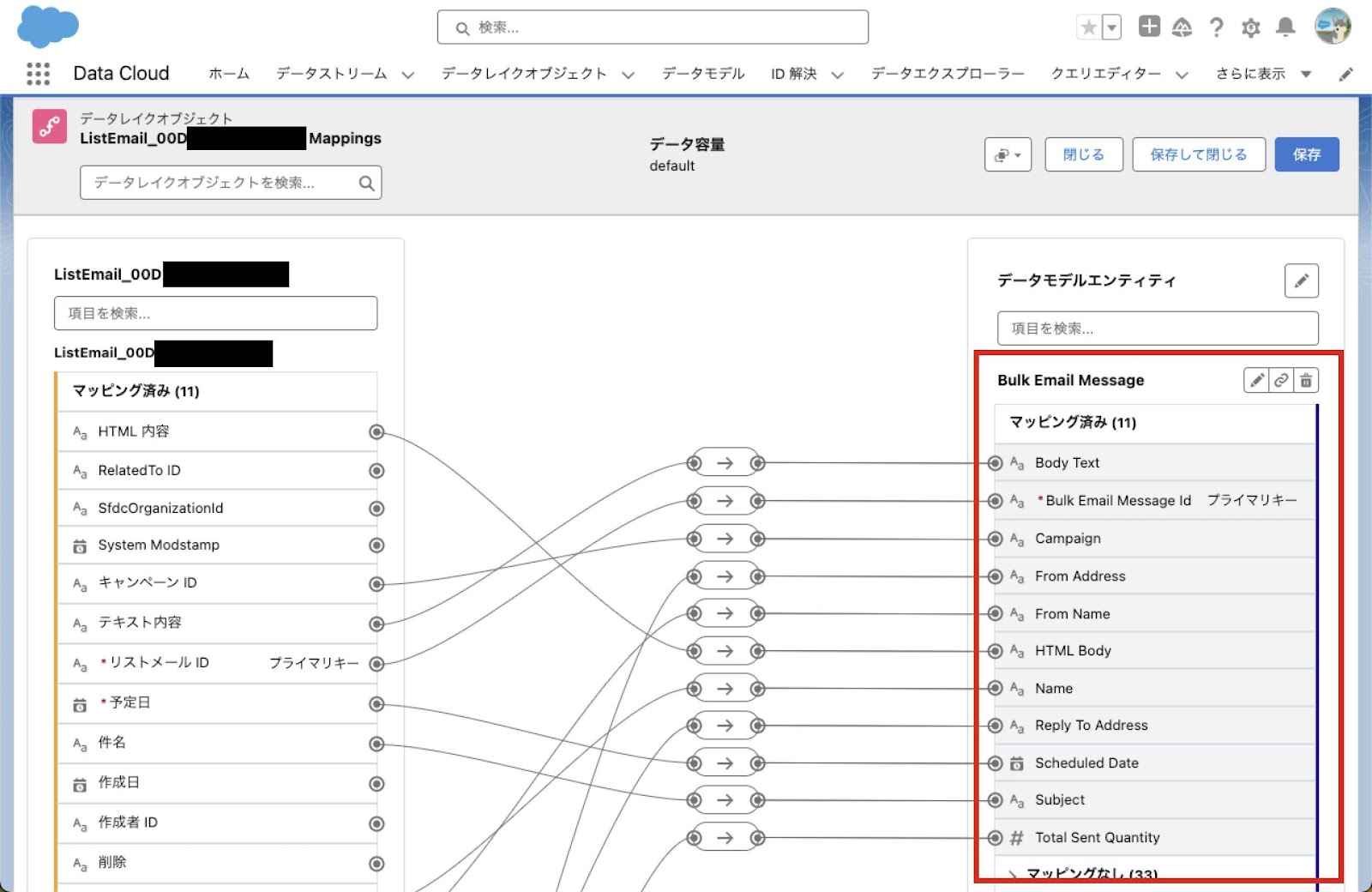Open the setup gear icon

[1250, 28]
